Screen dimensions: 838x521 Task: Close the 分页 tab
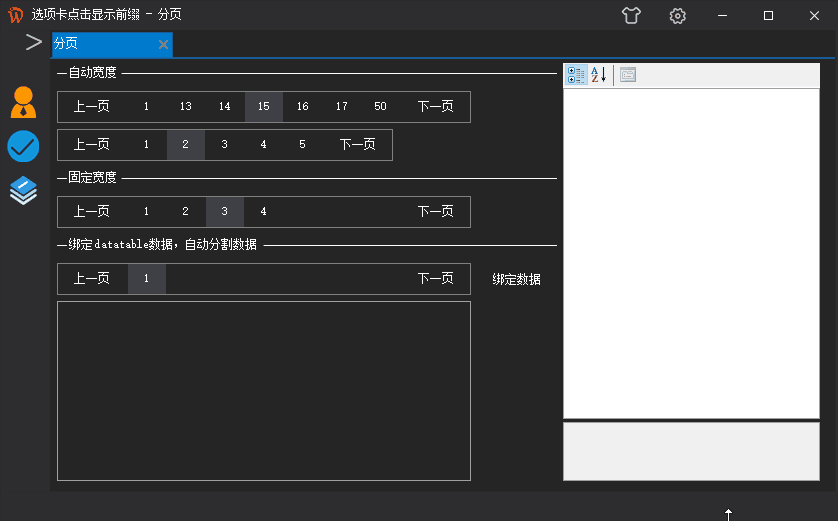163,44
